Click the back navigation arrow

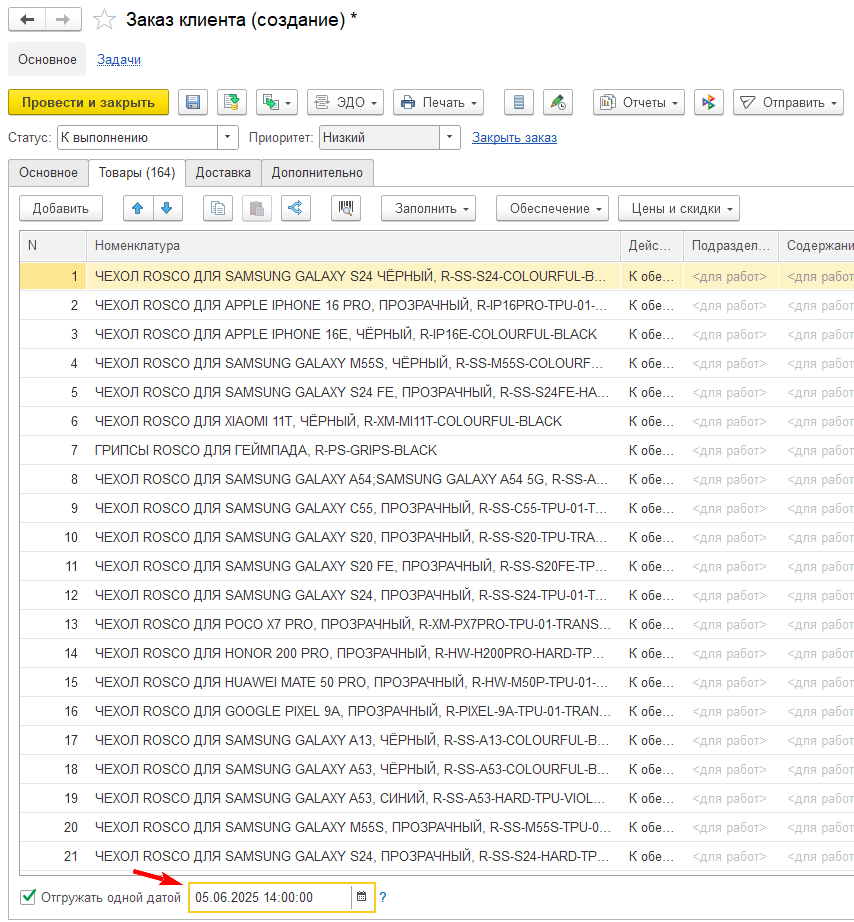27,20
